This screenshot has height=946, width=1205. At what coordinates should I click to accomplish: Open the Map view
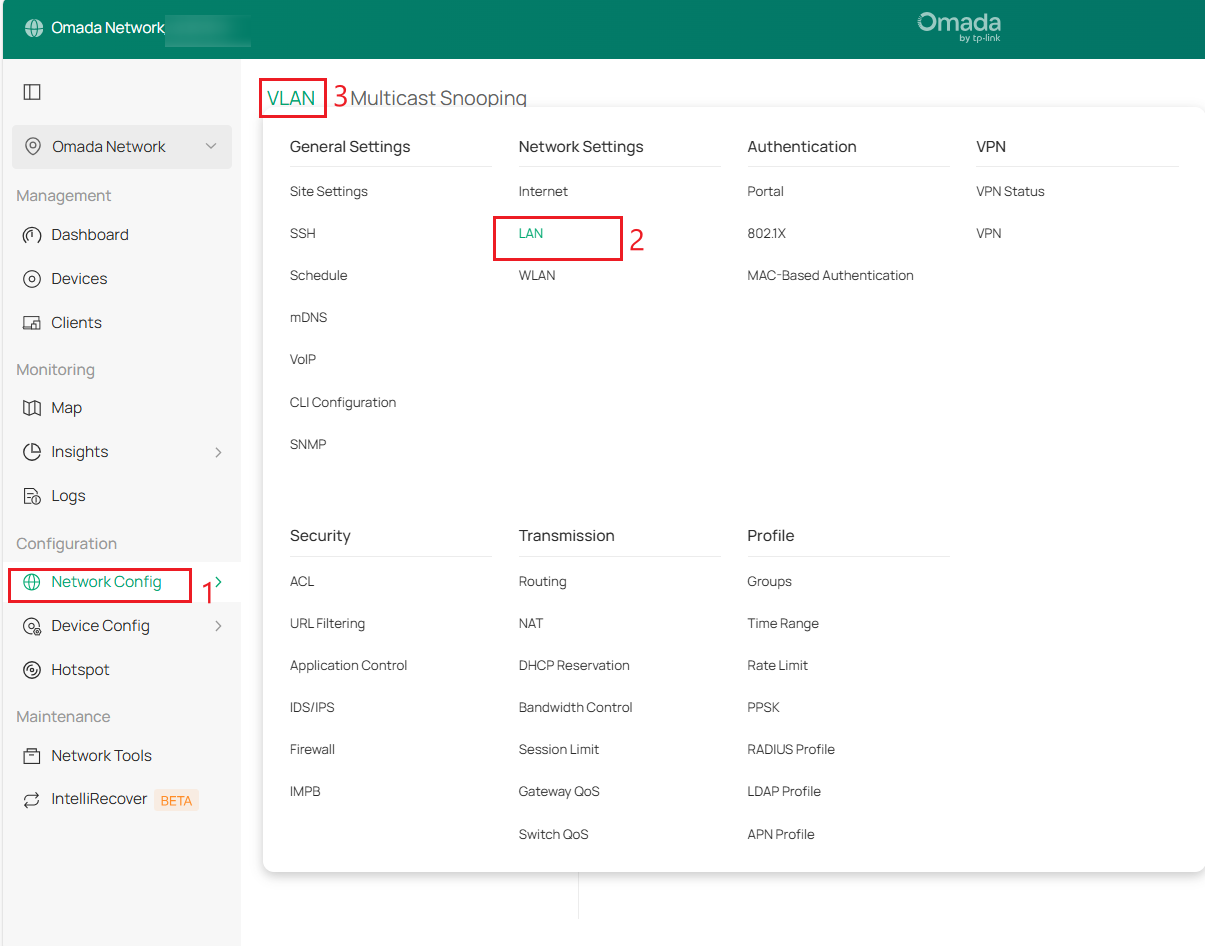coord(66,407)
